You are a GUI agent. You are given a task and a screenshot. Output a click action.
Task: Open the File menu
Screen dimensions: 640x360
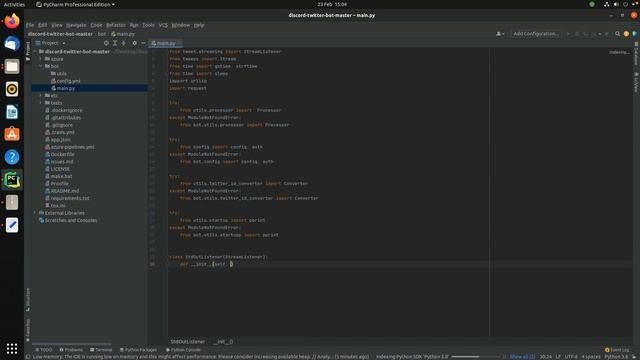(x=30, y=25)
